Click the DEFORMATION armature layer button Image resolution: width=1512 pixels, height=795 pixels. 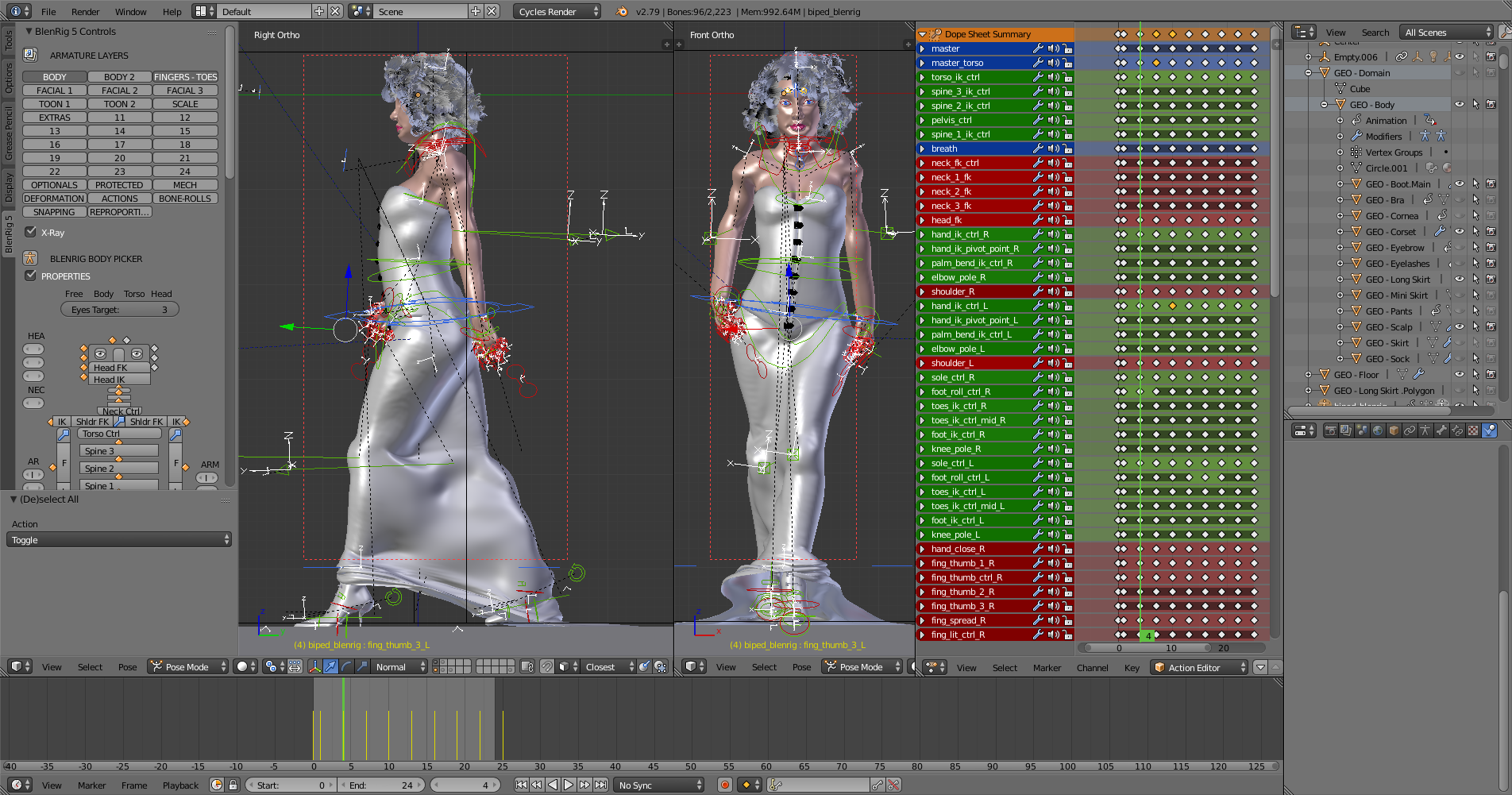[x=54, y=199]
